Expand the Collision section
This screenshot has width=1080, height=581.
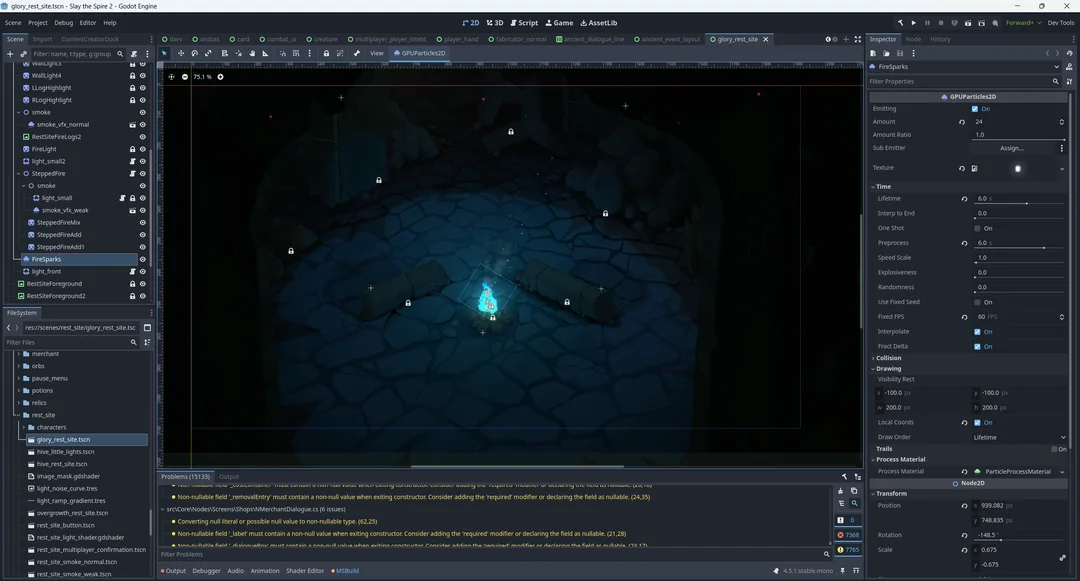[888, 358]
